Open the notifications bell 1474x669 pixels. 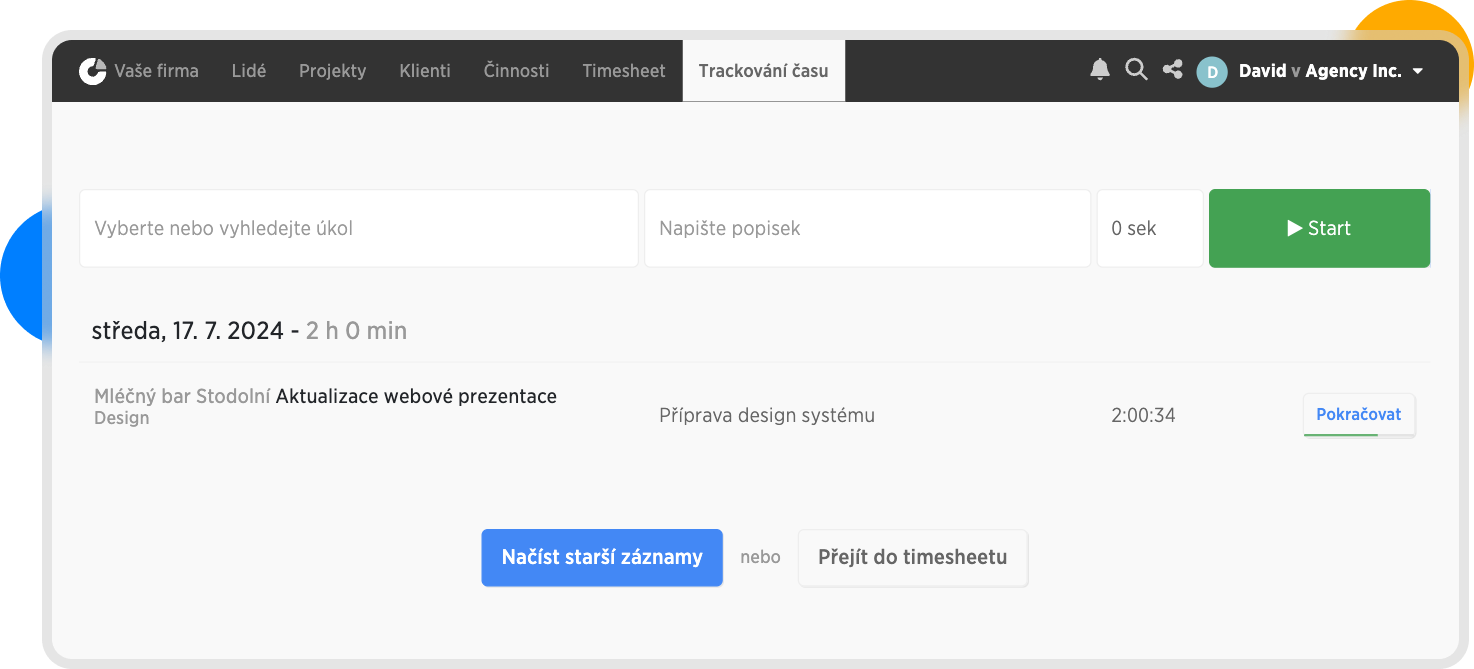click(x=1100, y=70)
